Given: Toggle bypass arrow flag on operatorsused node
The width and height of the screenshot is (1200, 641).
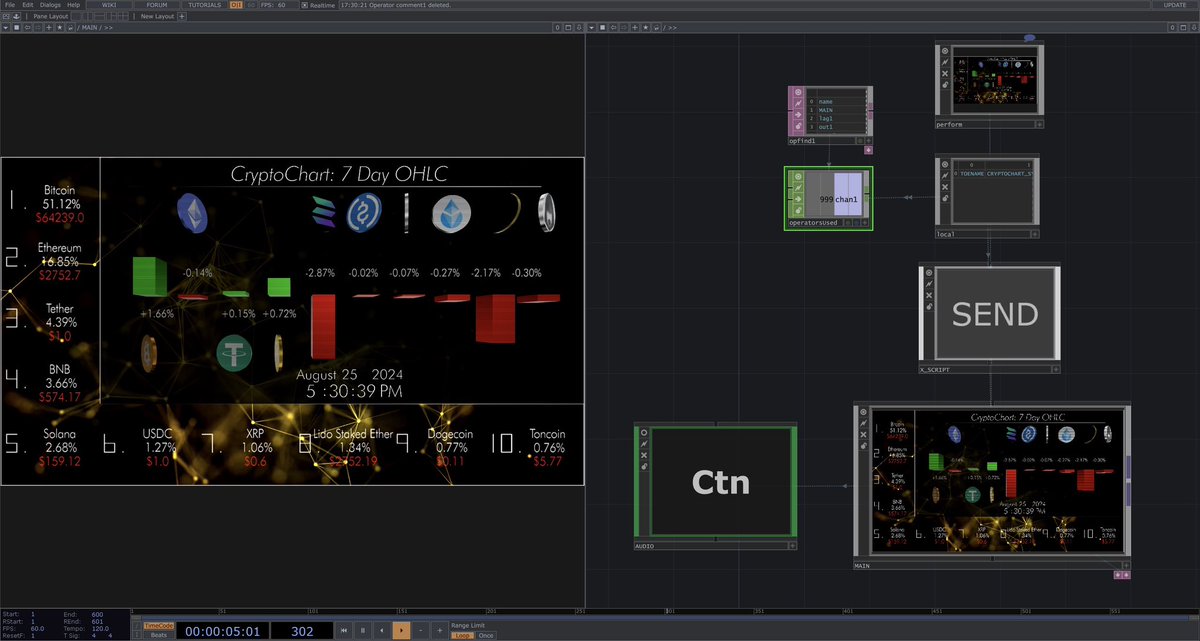Looking at the screenshot, I should (798, 199).
